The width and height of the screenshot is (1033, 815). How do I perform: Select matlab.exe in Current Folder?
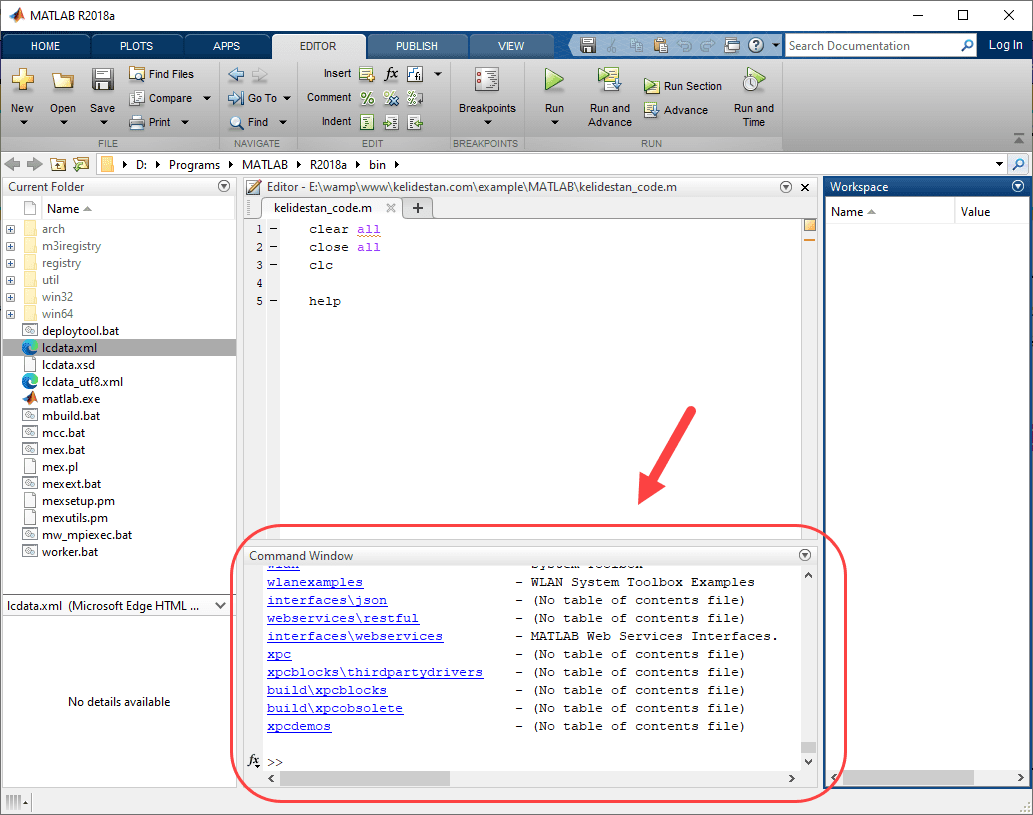[x=71, y=399]
